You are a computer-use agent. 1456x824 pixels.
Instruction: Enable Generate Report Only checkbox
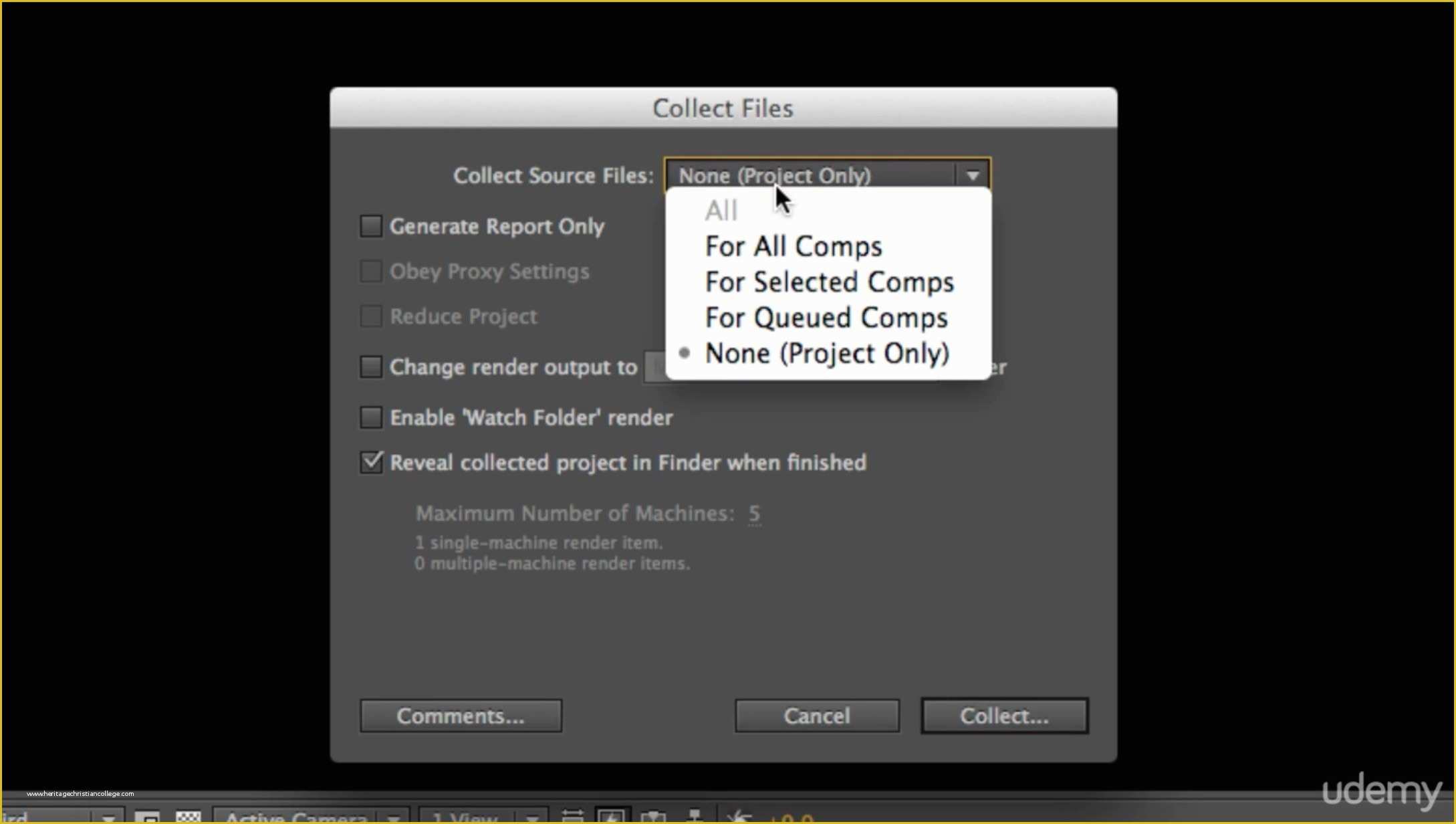click(x=370, y=225)
